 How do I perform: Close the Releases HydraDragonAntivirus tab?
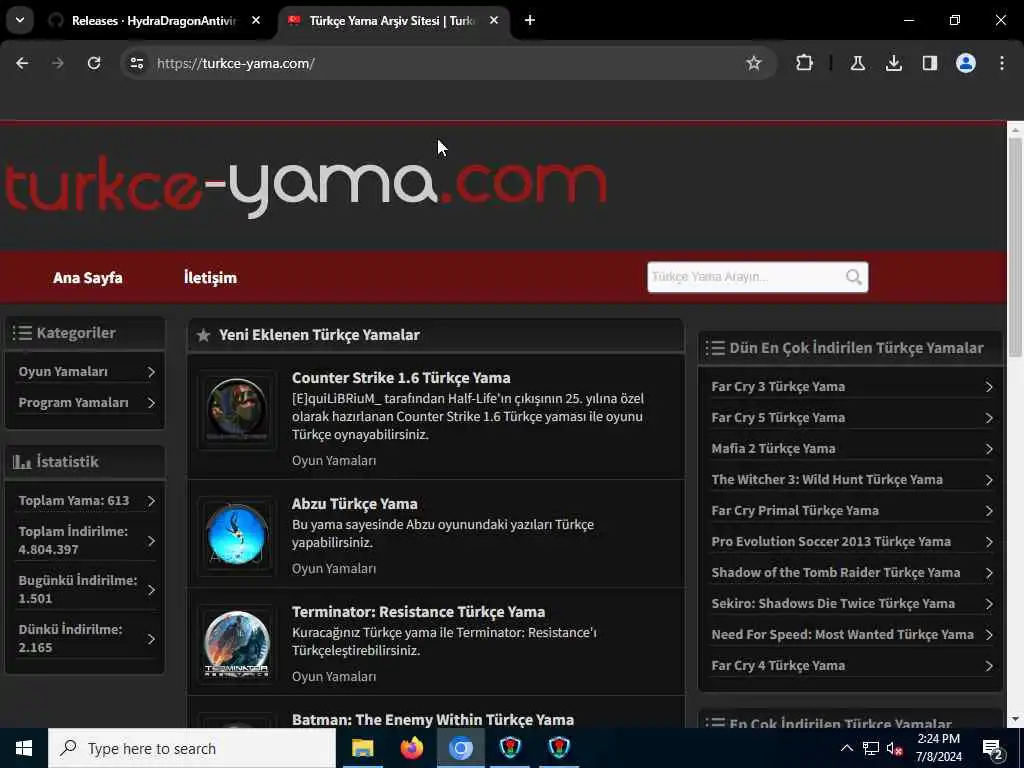(x=256, y=21)
